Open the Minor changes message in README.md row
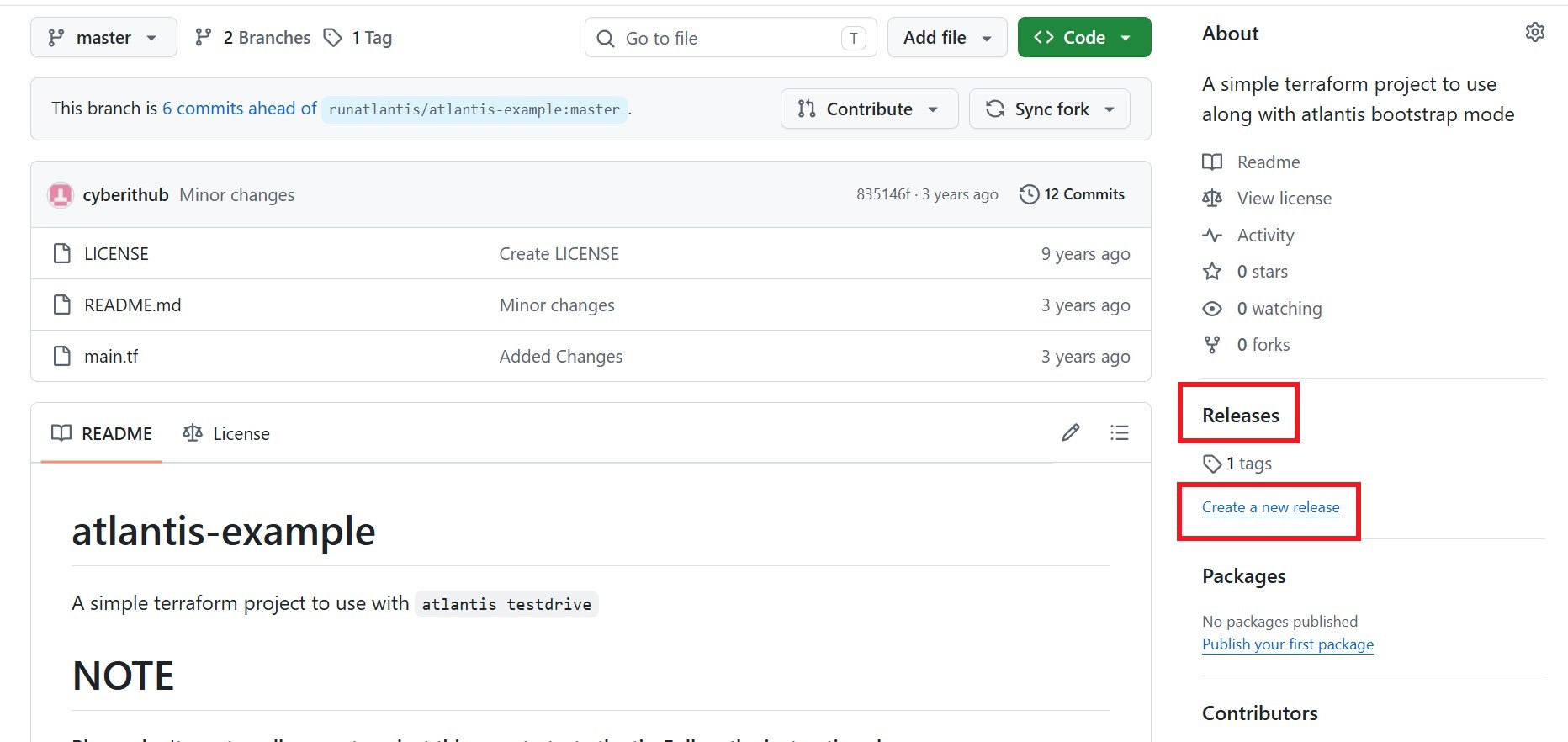1568x742 pixels. [x=557, y=305]
